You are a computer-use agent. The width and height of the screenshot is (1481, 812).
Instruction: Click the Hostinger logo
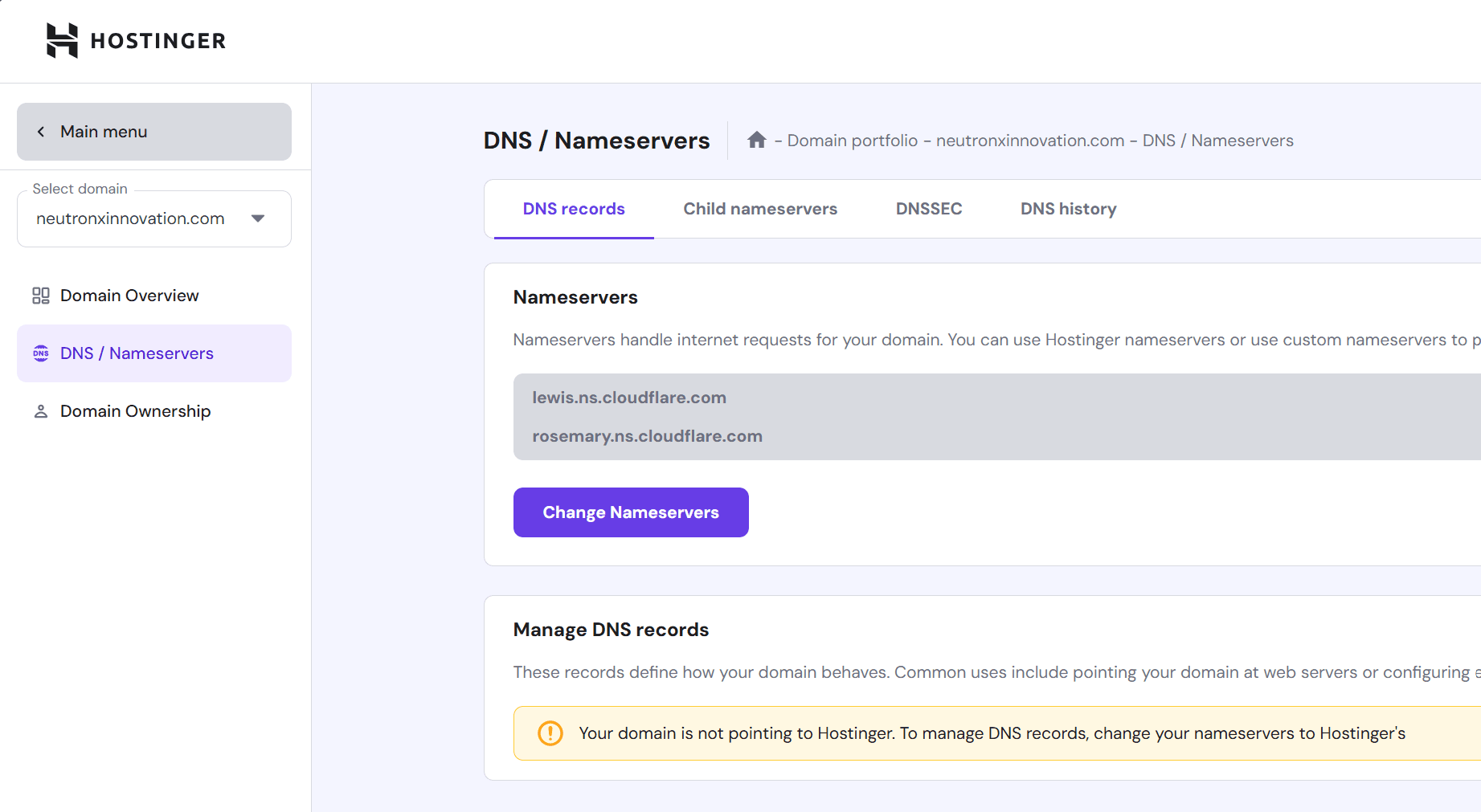pyautogui.click(x=135, y=39)
